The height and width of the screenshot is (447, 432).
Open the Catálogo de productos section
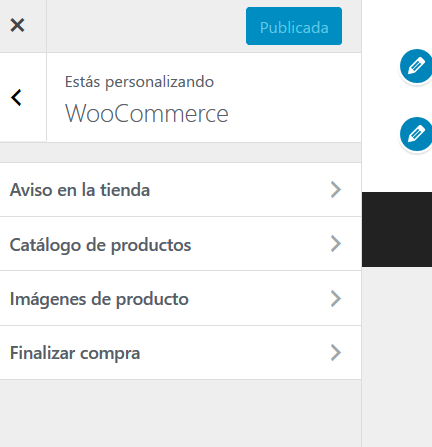180,244
